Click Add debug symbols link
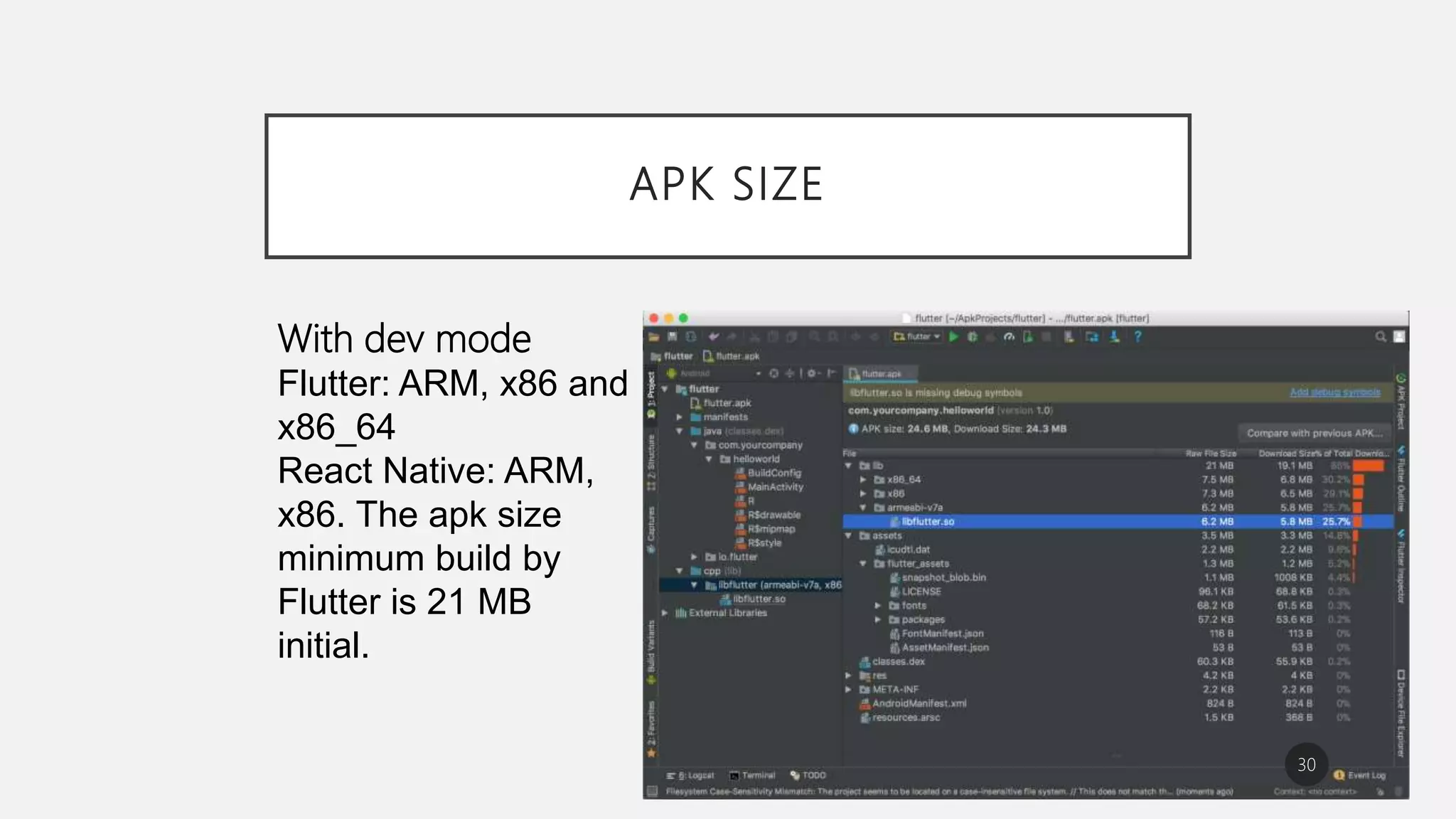1456x819 pixels. [1335, 392]
